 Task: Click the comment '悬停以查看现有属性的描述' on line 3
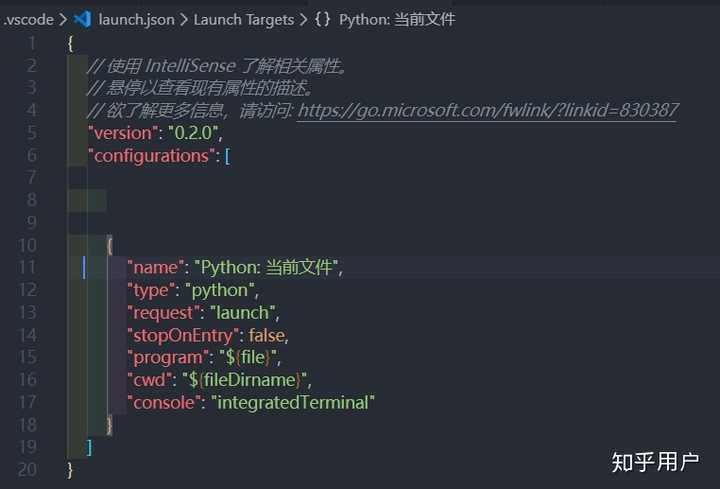pos(200,88)
